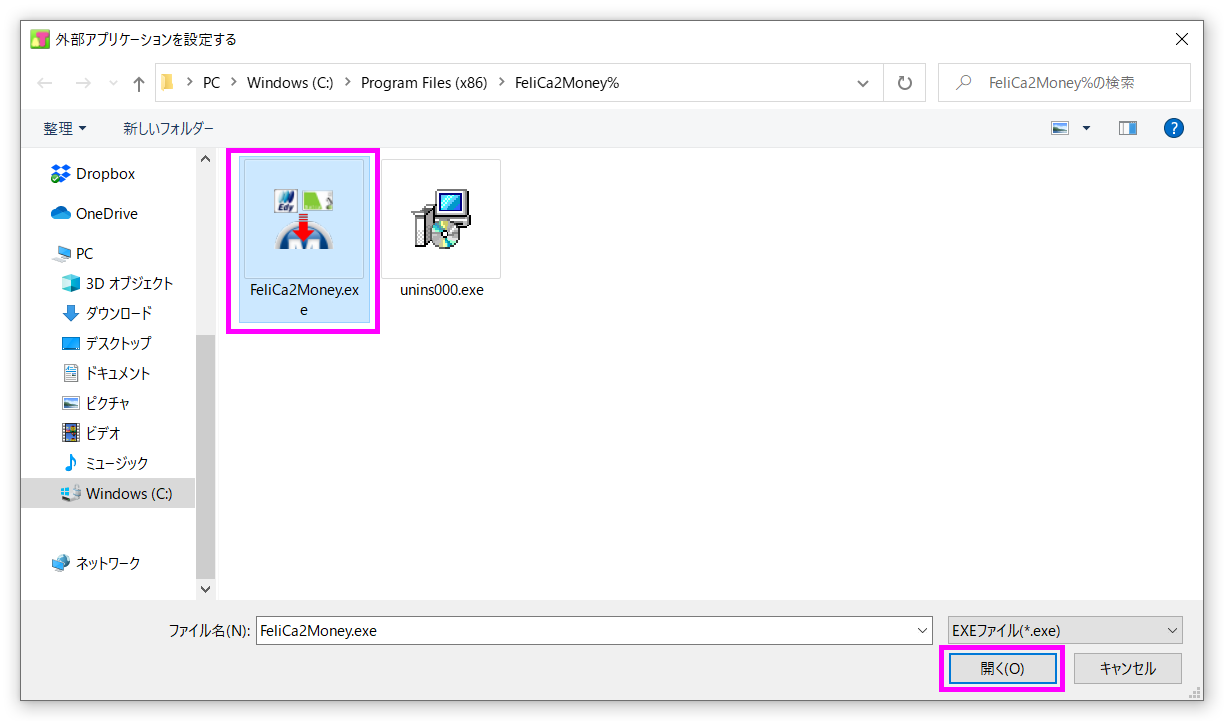Open the 整理 menu
The image size is (1224, 721).
pyautogui.click(x=64, y=129)
